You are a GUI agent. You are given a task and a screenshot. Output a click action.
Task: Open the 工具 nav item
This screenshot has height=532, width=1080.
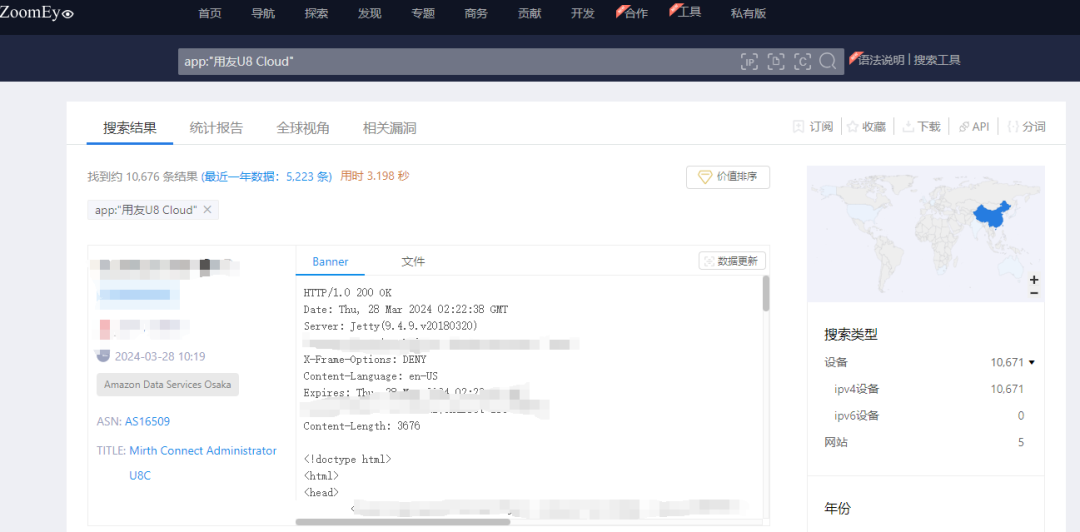pos(689,12)
